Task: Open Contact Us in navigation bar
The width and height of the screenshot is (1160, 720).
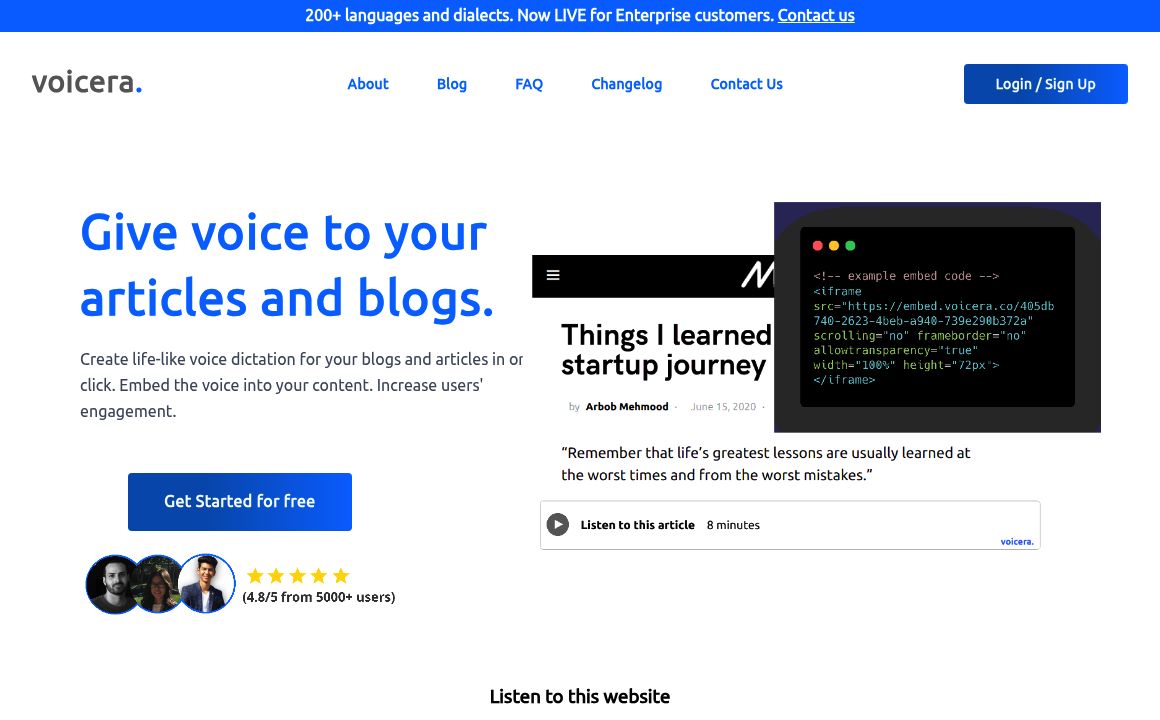Action: (746, 84)
